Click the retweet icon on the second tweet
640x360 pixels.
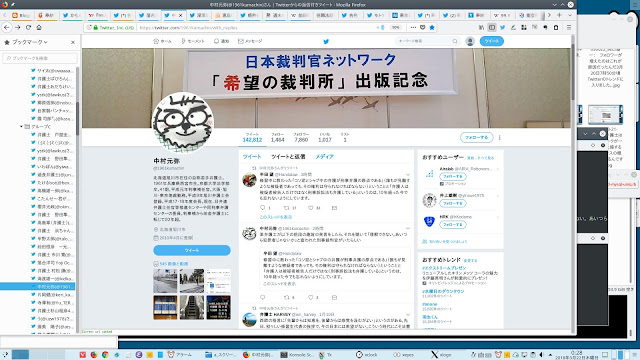point(287,298)
